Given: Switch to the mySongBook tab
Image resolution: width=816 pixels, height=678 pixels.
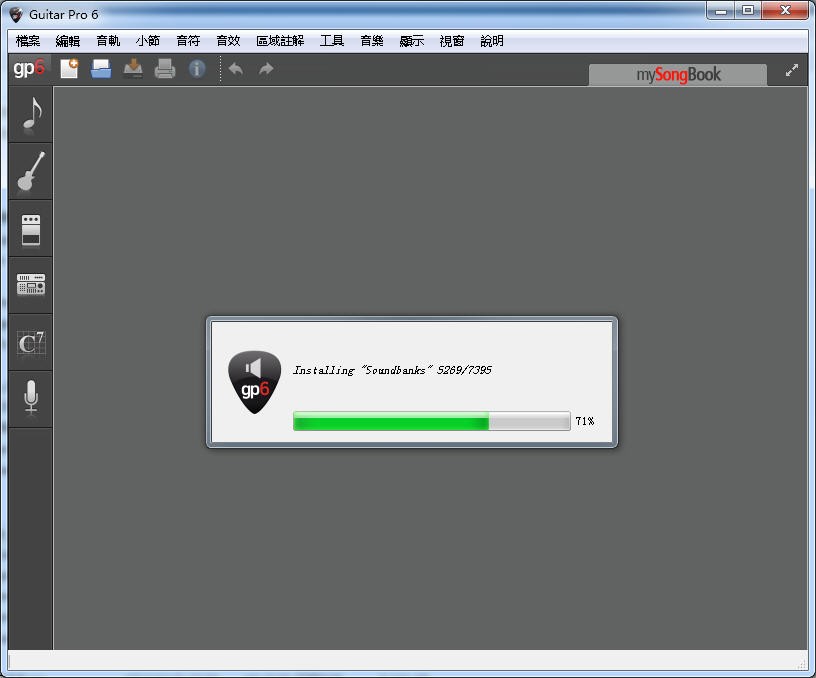Looking at the screenshot, I should [x=678, y=75].
